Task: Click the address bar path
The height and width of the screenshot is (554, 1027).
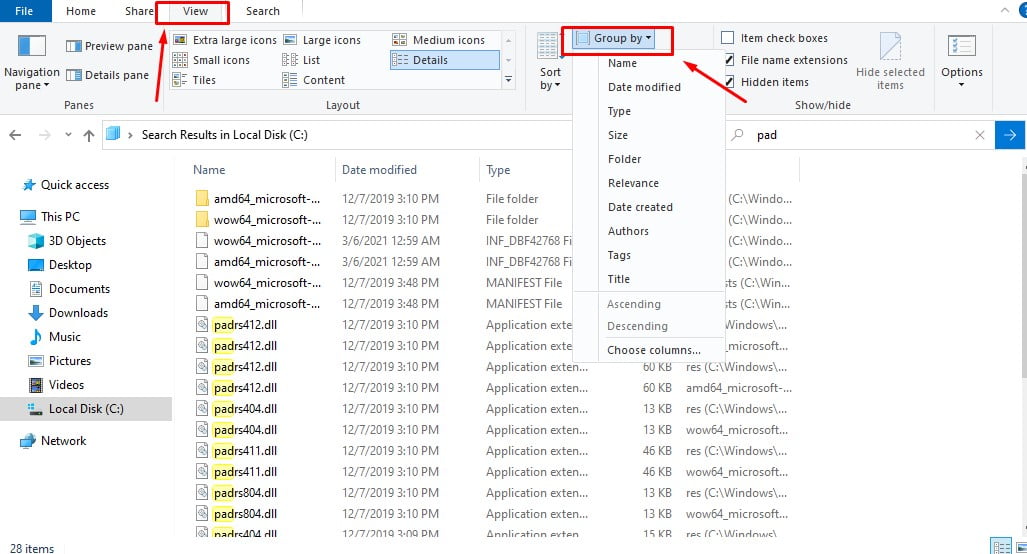Action: [225, 135]
